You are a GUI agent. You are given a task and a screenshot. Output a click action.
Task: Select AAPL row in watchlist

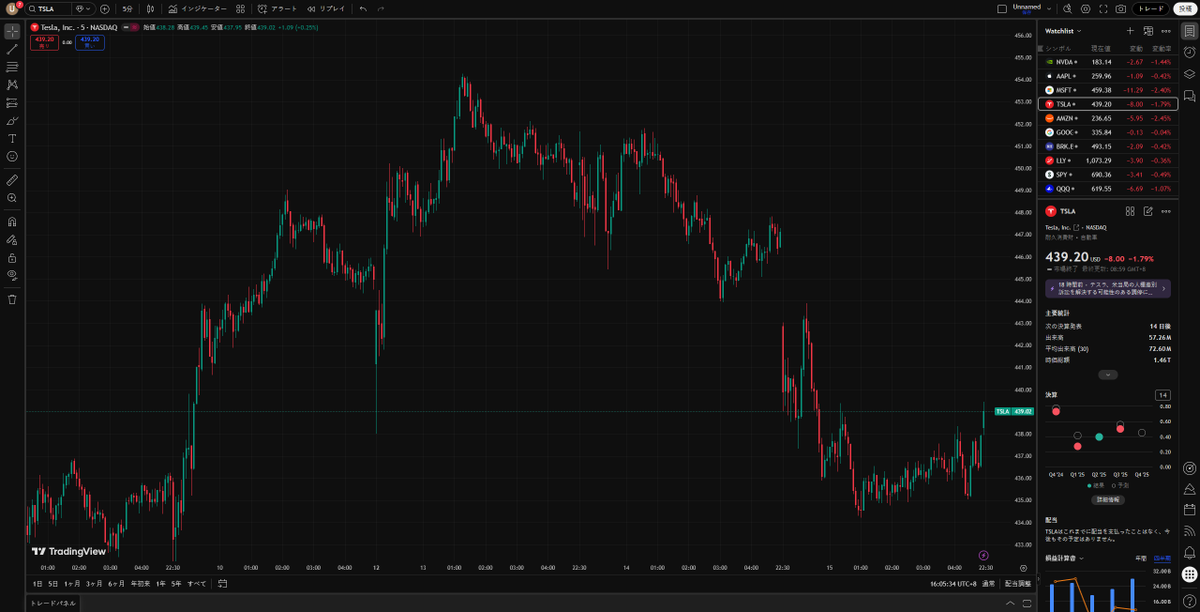pyautogui.click(x=1107, y=76)
